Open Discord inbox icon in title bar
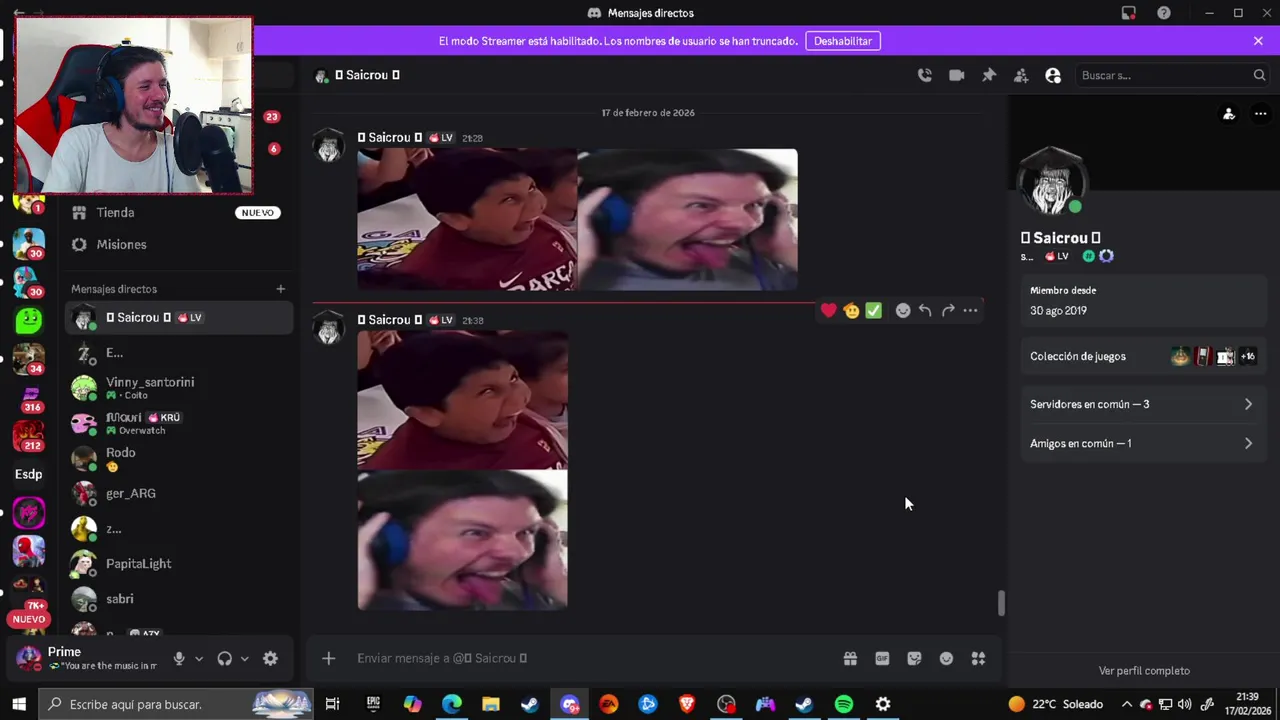The width and height of the screenshot is (1280, 720). coord(1129,13)
